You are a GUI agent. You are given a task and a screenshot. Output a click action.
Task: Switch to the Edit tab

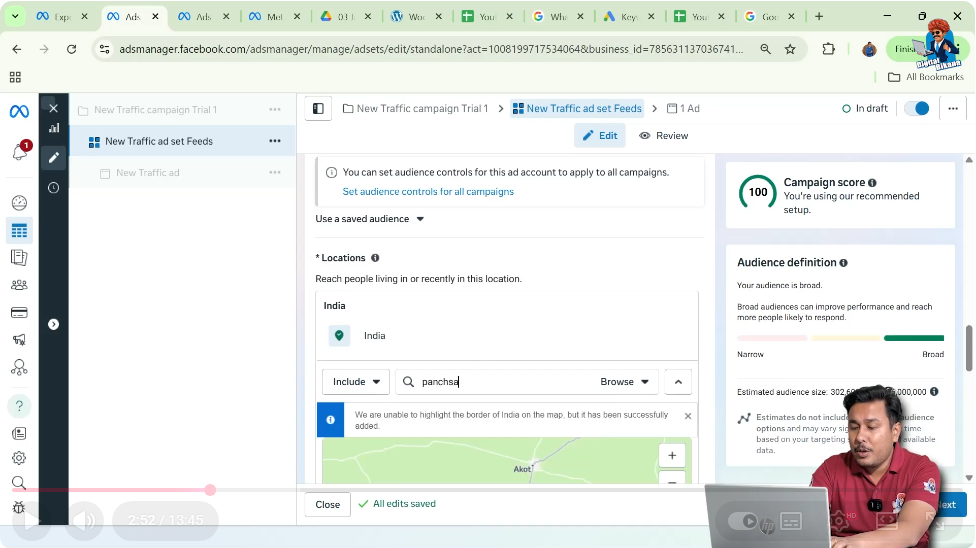(600, 135)
